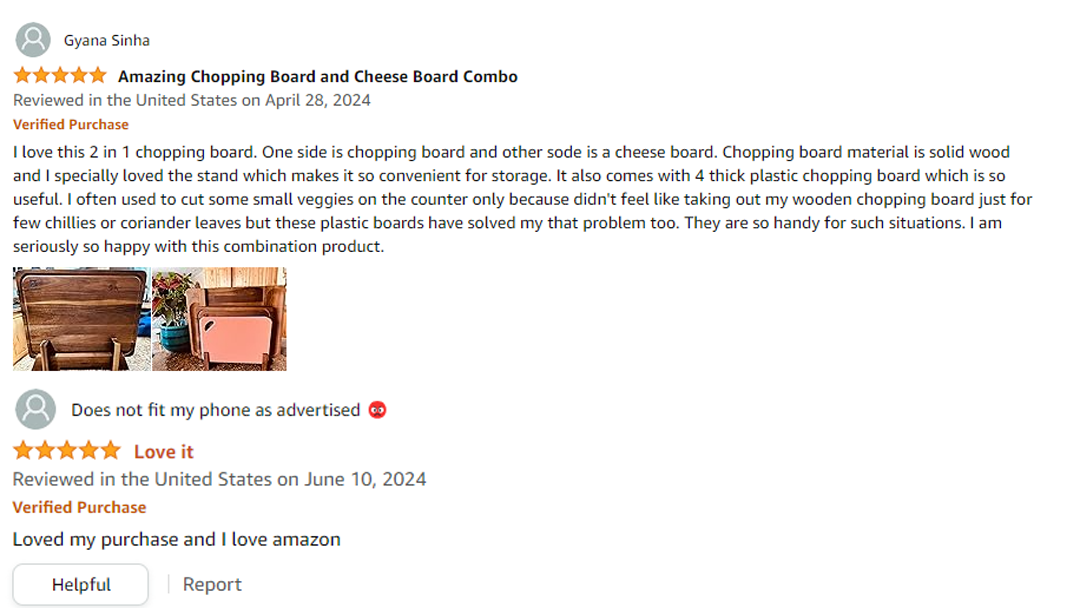This screenshot has height=608, width=1080.
Task: Open the 'Love it' review title
Action: [x=164, y=452]
